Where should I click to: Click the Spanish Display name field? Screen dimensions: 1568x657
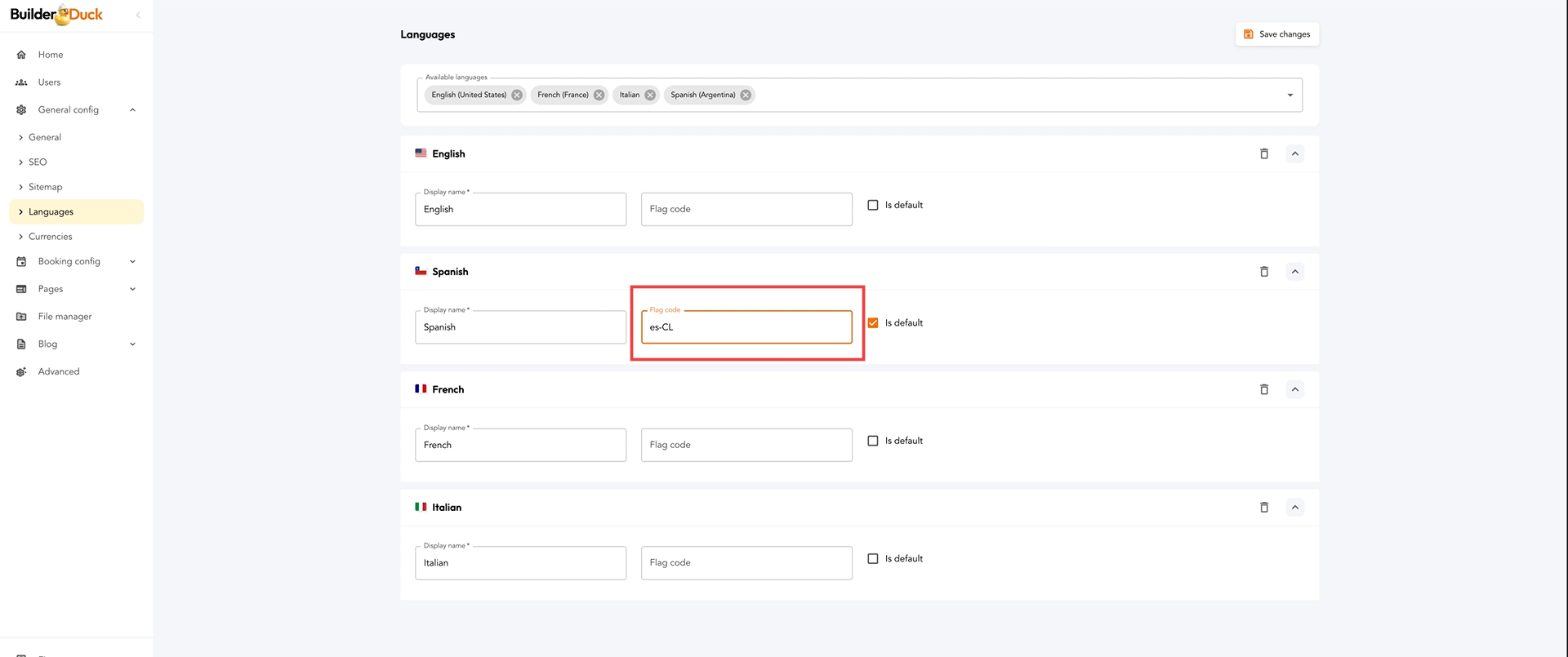[520, 327]
